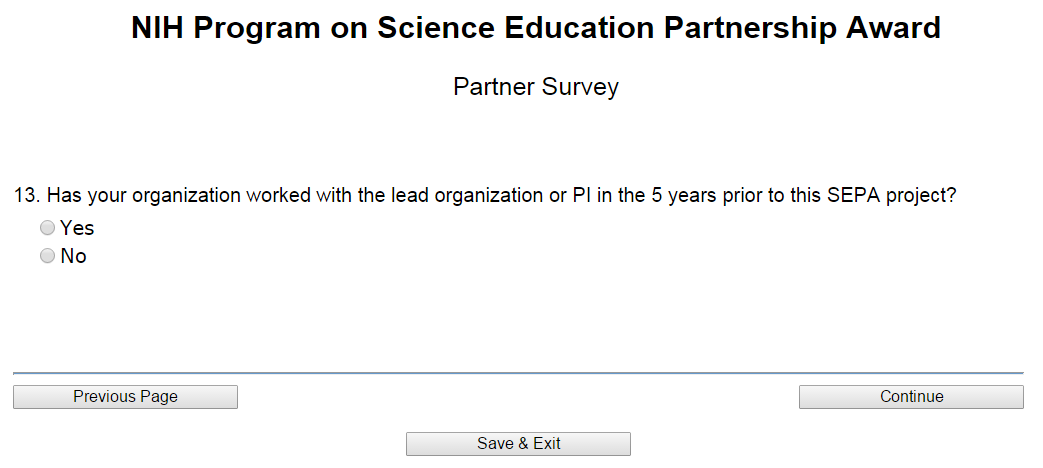1043x468 pixels.
Task: Click the question 13 text
Action: click(486, 196)
